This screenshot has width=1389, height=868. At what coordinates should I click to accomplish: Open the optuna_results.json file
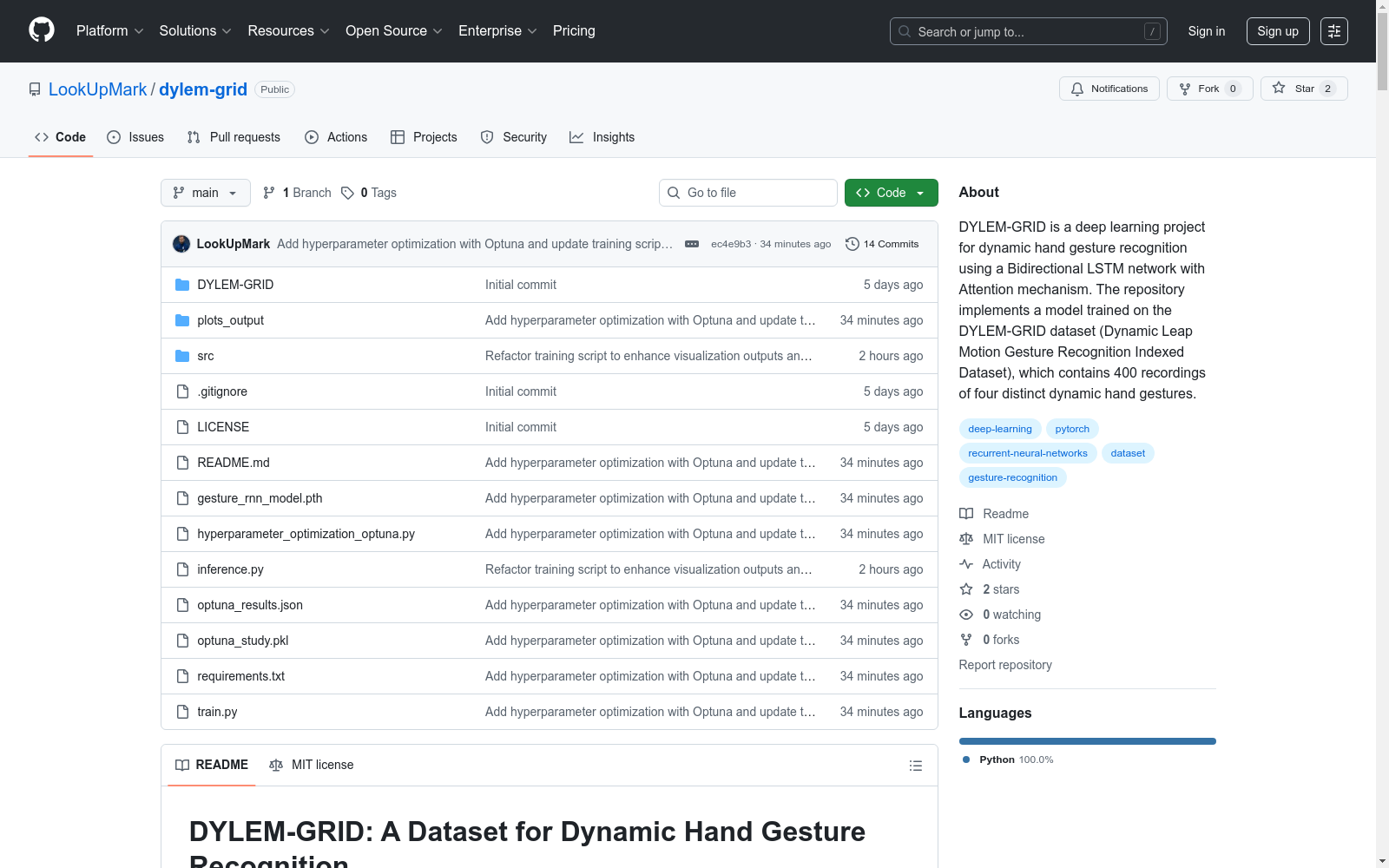250,605
